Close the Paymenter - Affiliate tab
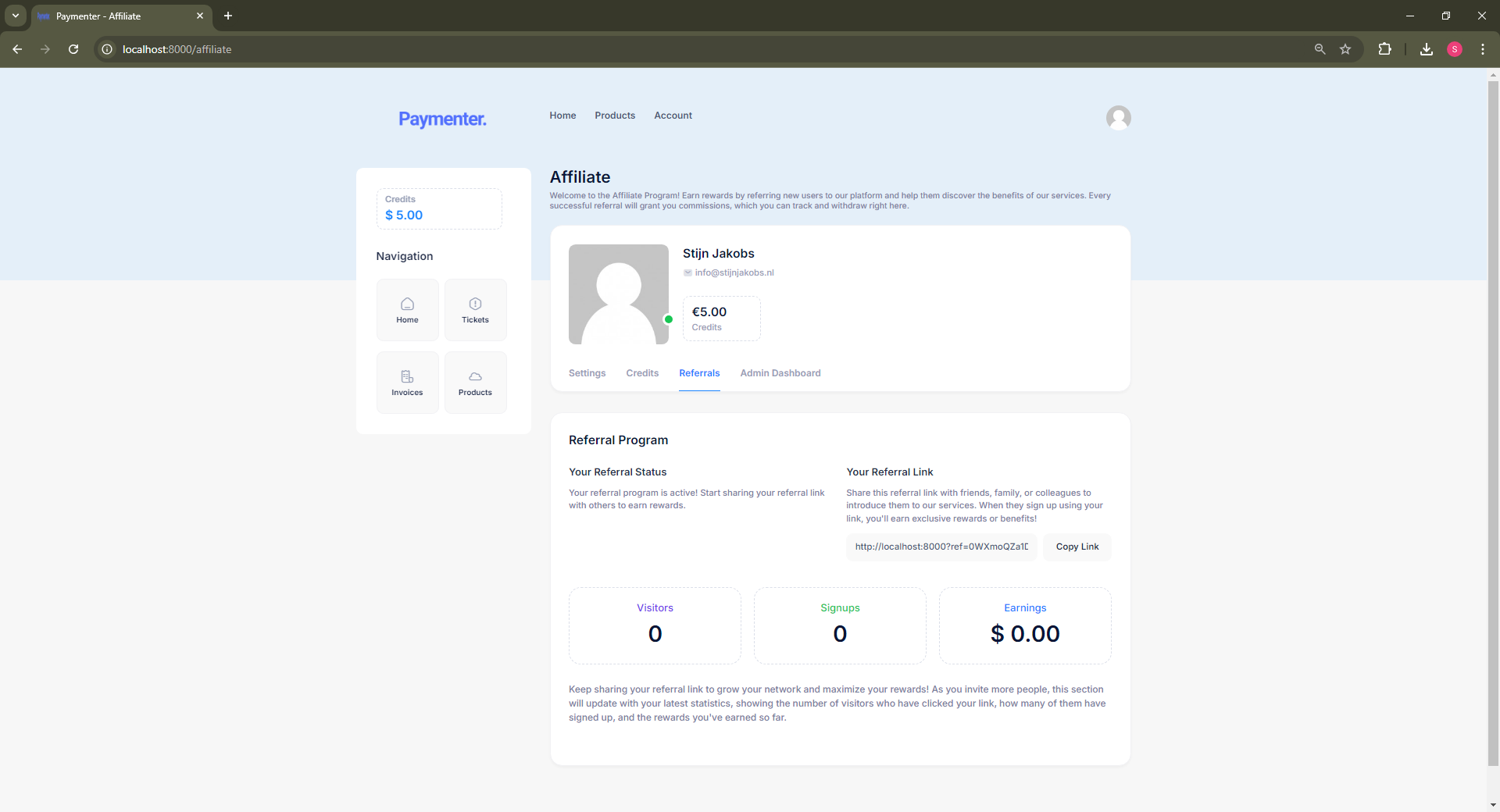 pyautogui.click(x=200, y=16)
